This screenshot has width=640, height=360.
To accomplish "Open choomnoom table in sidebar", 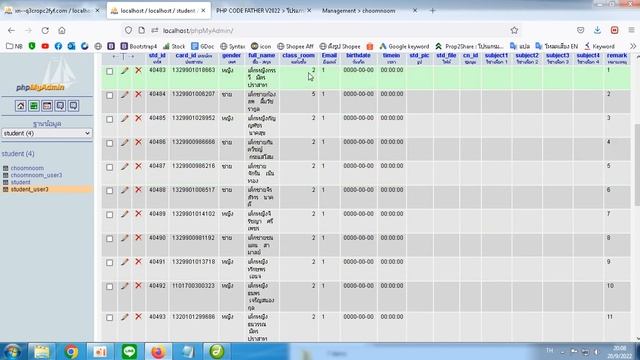I will pos(27,168).
